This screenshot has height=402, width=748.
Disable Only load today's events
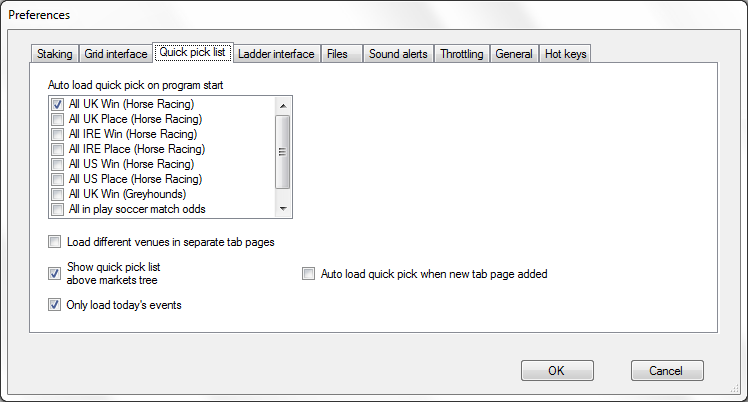point(54,305)
